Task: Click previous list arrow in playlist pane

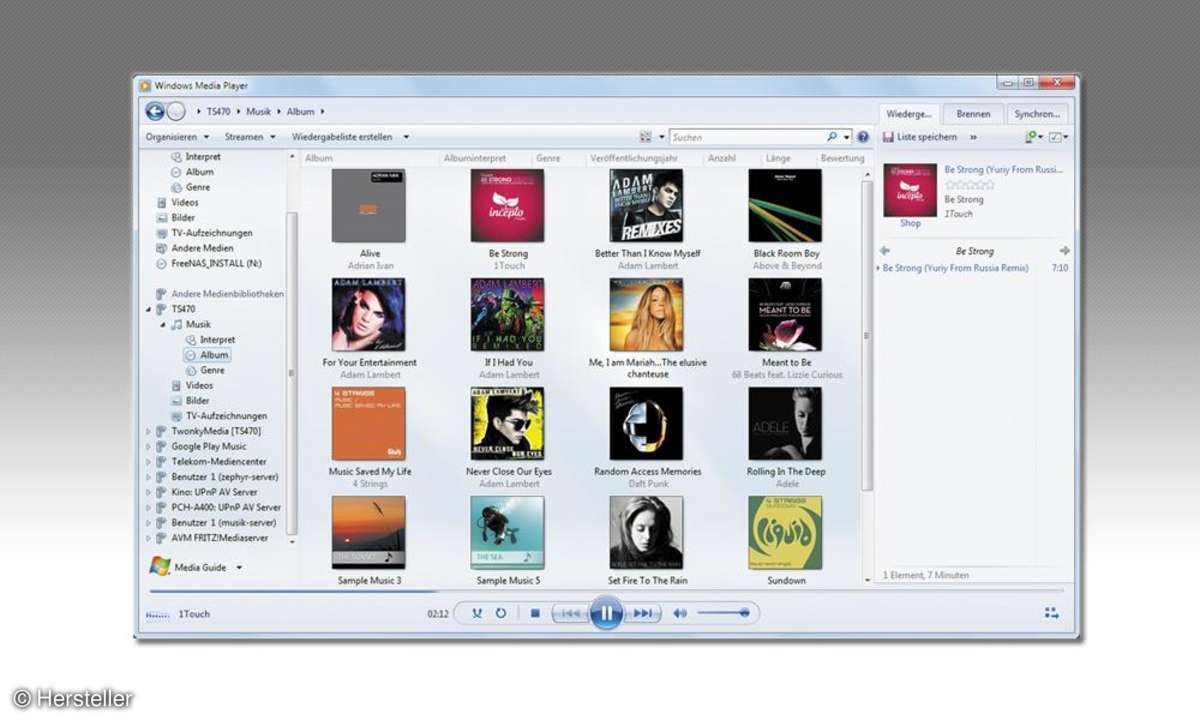Action: pyautogui.click(x=885, y=251)
